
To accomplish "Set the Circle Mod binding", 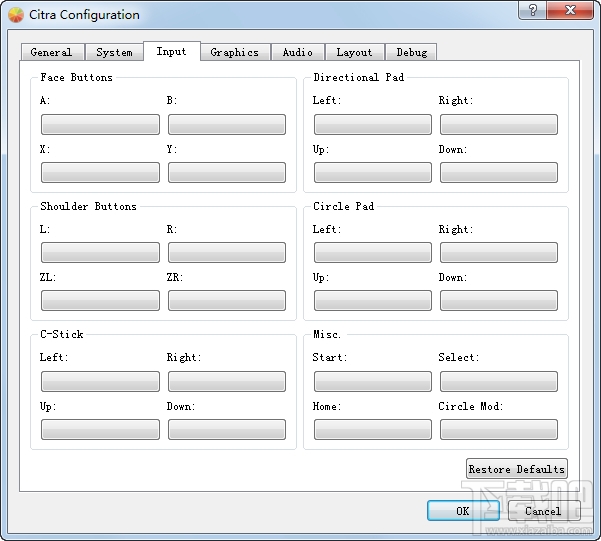I will [499, 429].
